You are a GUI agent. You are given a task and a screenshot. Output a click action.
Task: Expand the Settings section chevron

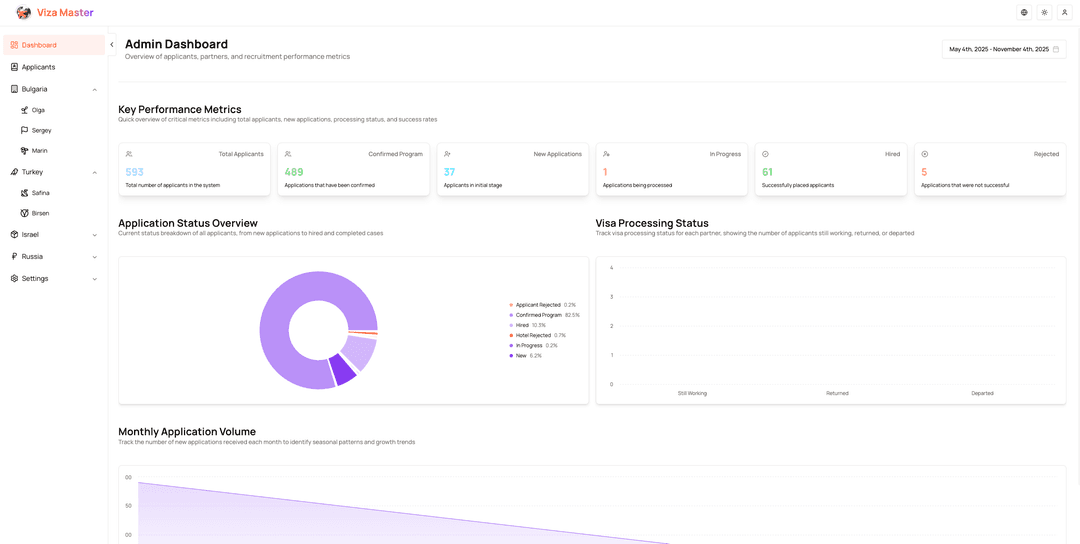95,279
